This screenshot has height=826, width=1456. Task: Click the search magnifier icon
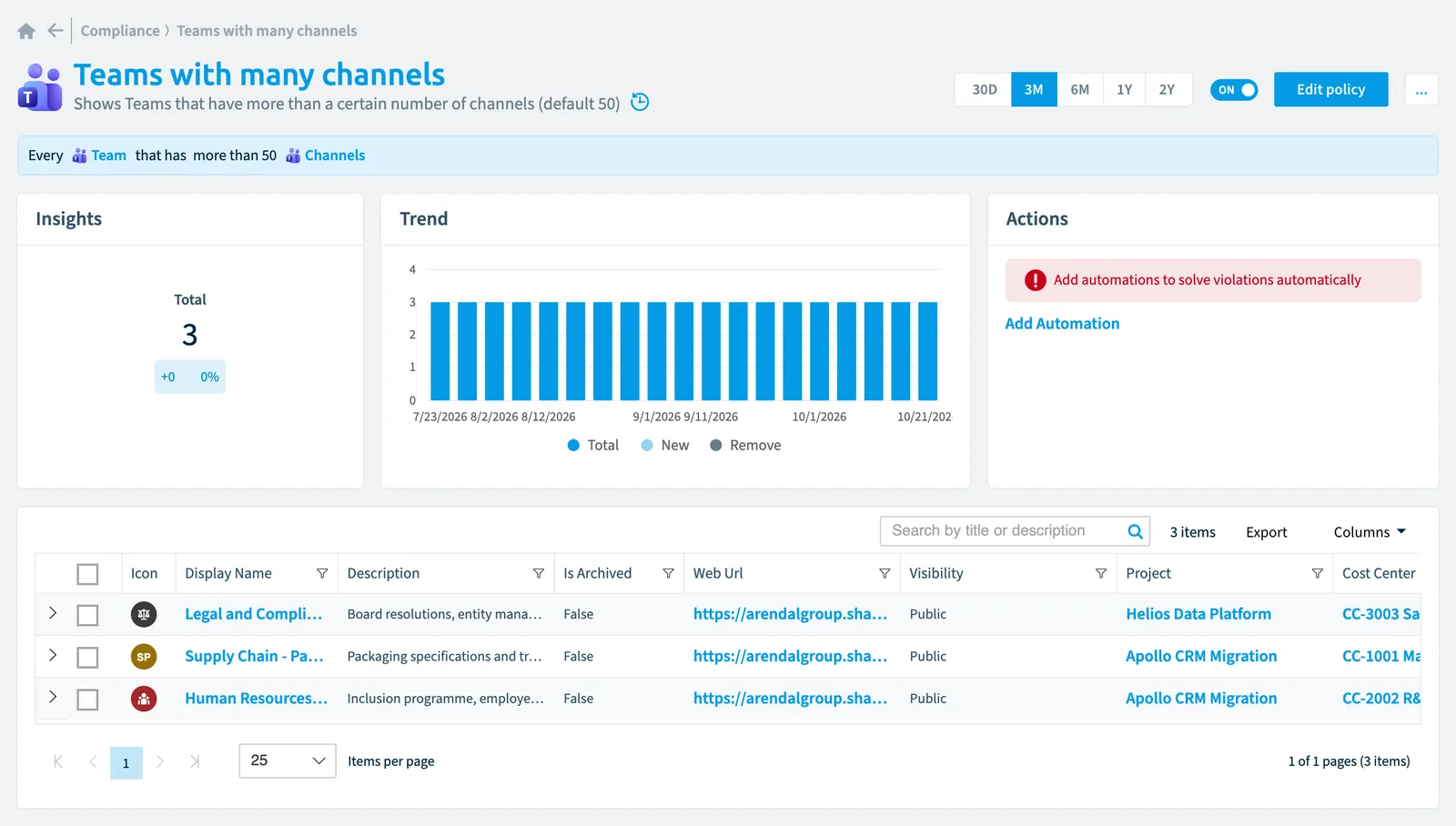(x=1135, y=531)
